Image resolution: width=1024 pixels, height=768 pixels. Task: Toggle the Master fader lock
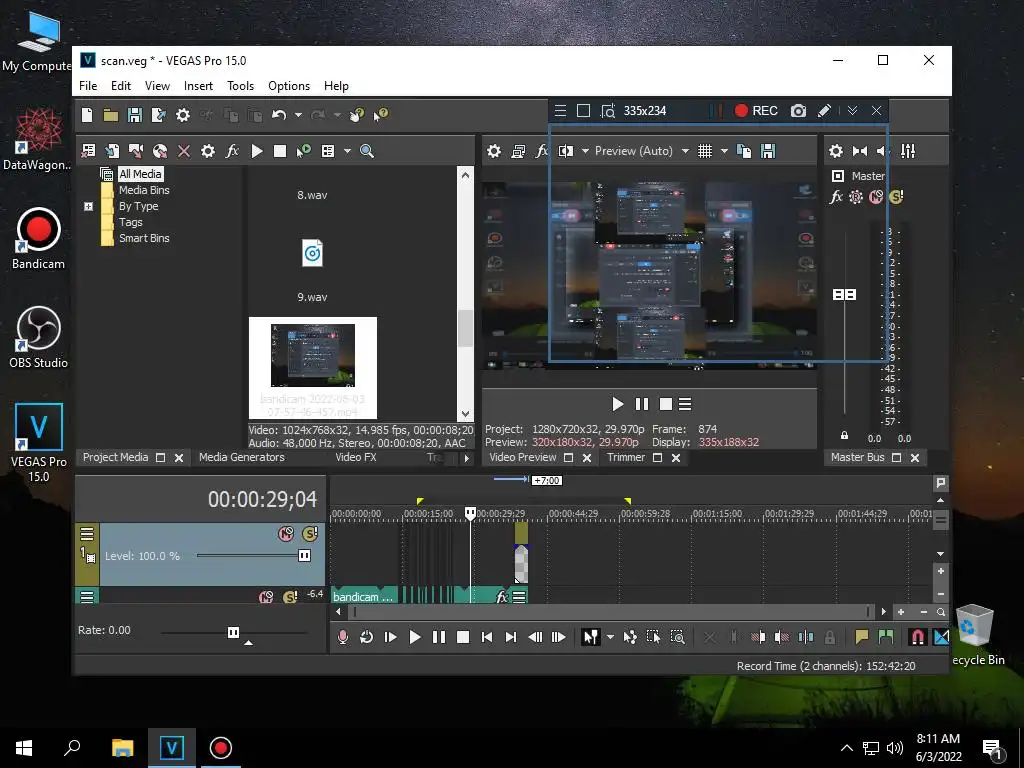844,436
